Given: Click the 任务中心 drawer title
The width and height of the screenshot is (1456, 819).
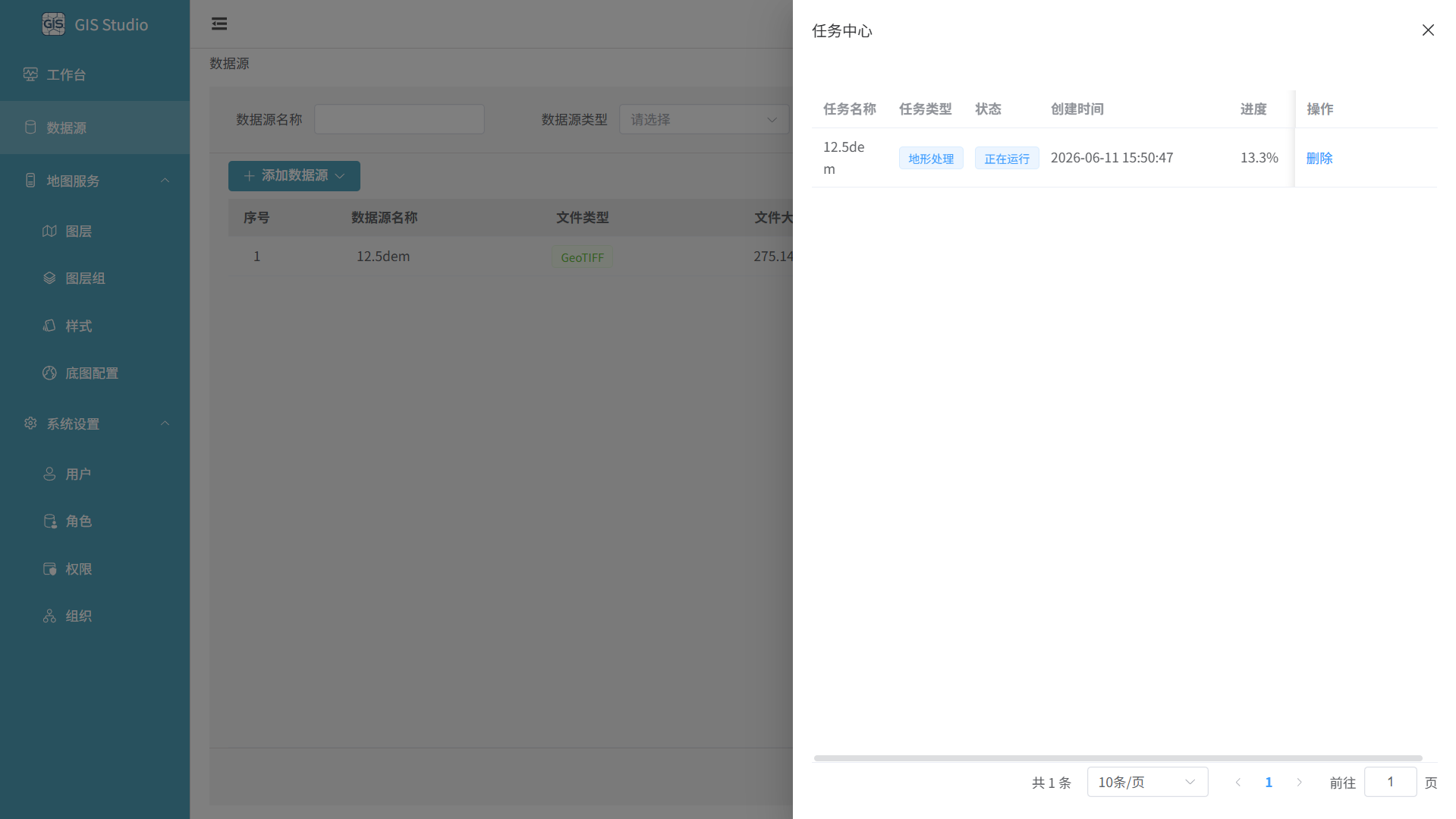Looking at the screenshot, I should click(x=842, y=30).
